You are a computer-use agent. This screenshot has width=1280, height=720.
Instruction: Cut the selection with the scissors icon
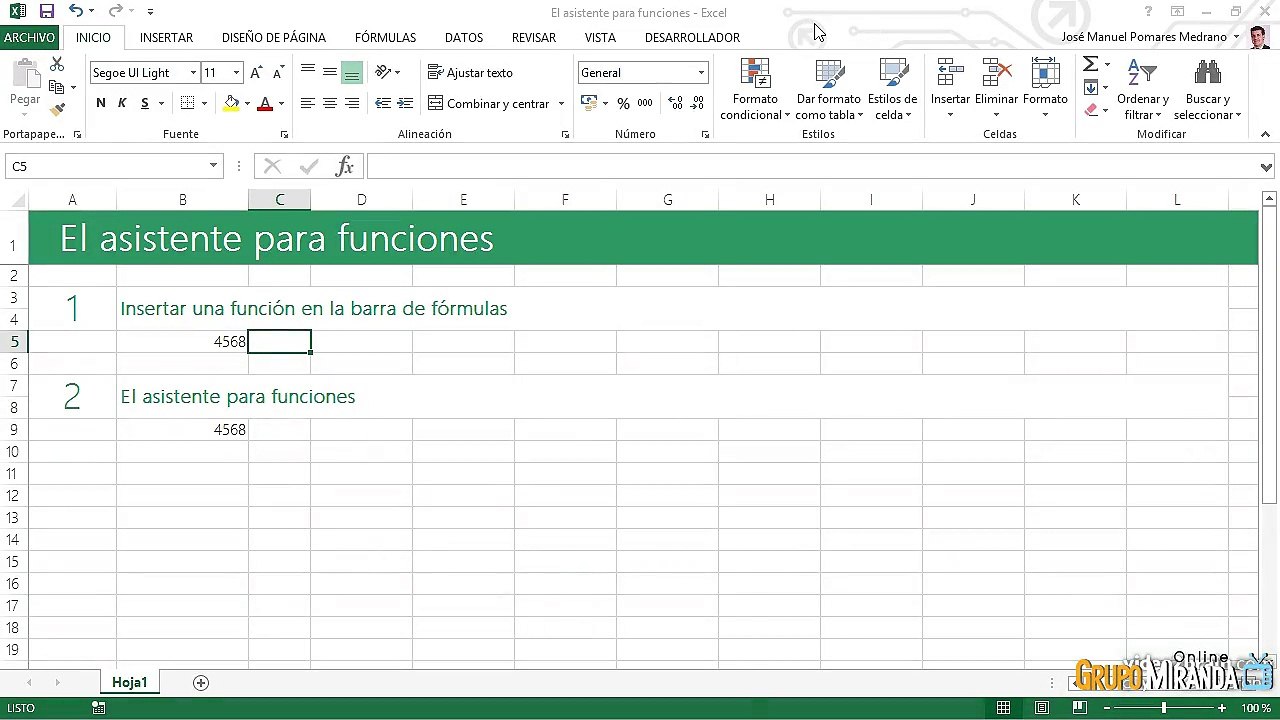tap(57, 64)
